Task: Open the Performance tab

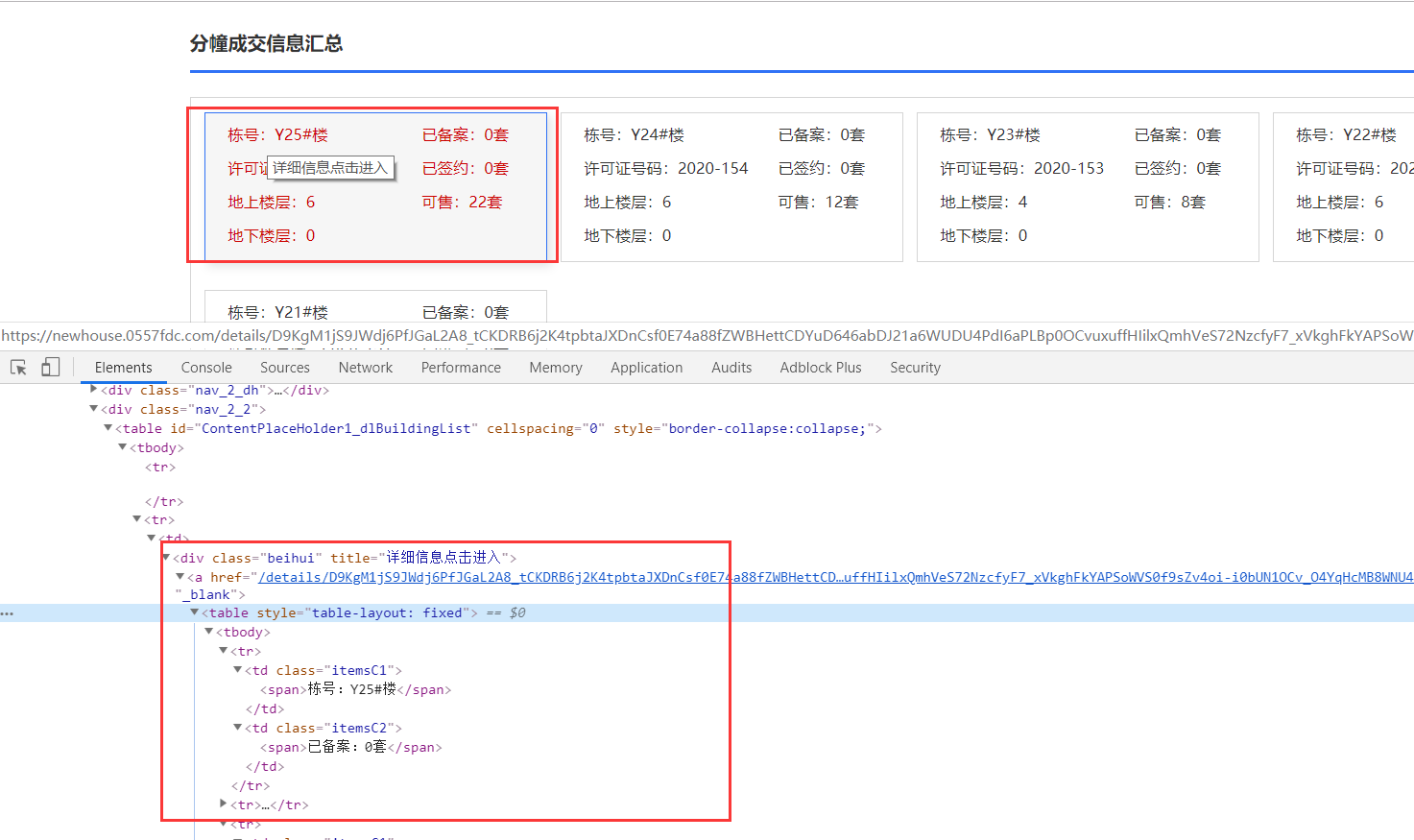Action: point(461,368)
